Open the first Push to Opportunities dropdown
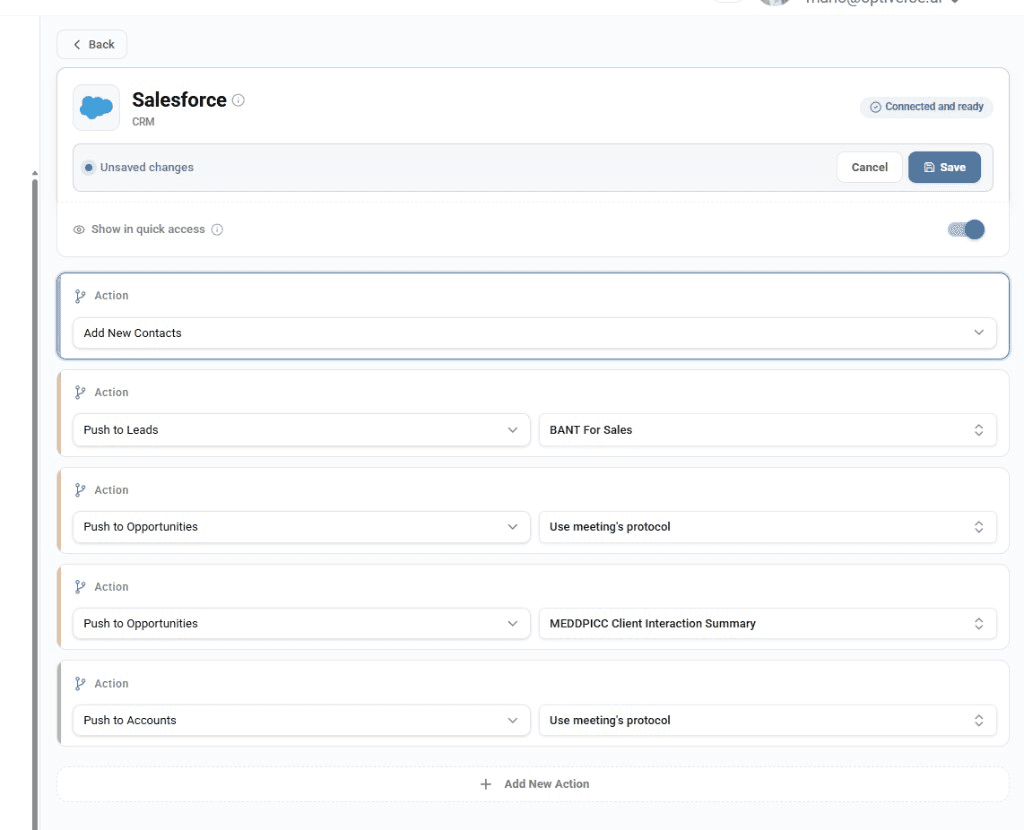The width and height of the screenshot is (1024, 830). click(301, 526)
